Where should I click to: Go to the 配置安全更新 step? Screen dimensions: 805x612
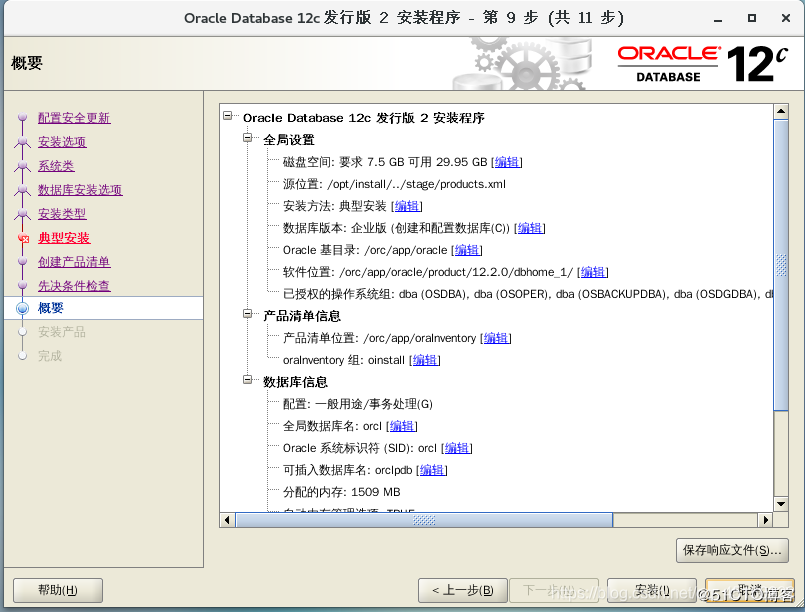[74, 118]
